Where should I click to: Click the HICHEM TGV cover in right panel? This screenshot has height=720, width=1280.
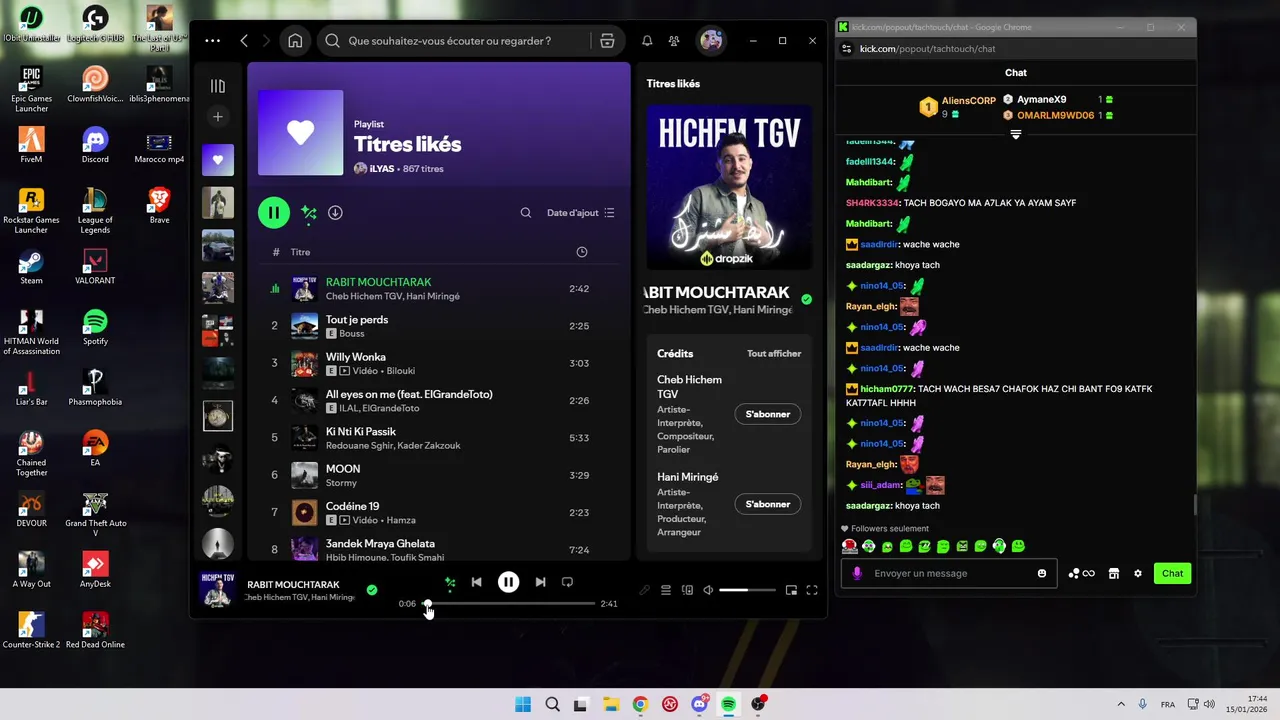(x=729, y=187)
